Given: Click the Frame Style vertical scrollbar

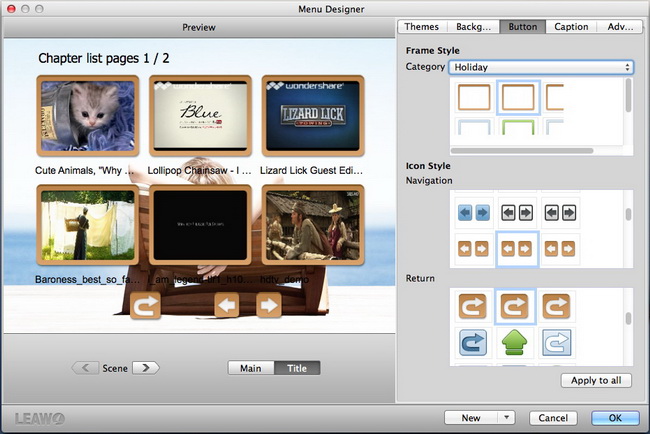Looking at the screenshot, I should 628,95.
